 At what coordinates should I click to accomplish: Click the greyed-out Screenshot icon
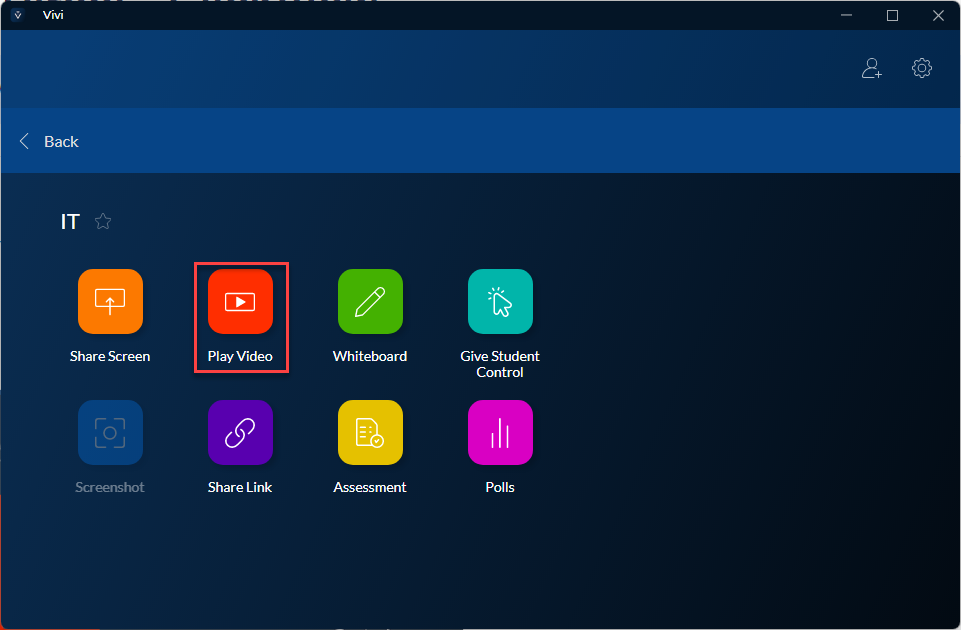coord(110,432)
